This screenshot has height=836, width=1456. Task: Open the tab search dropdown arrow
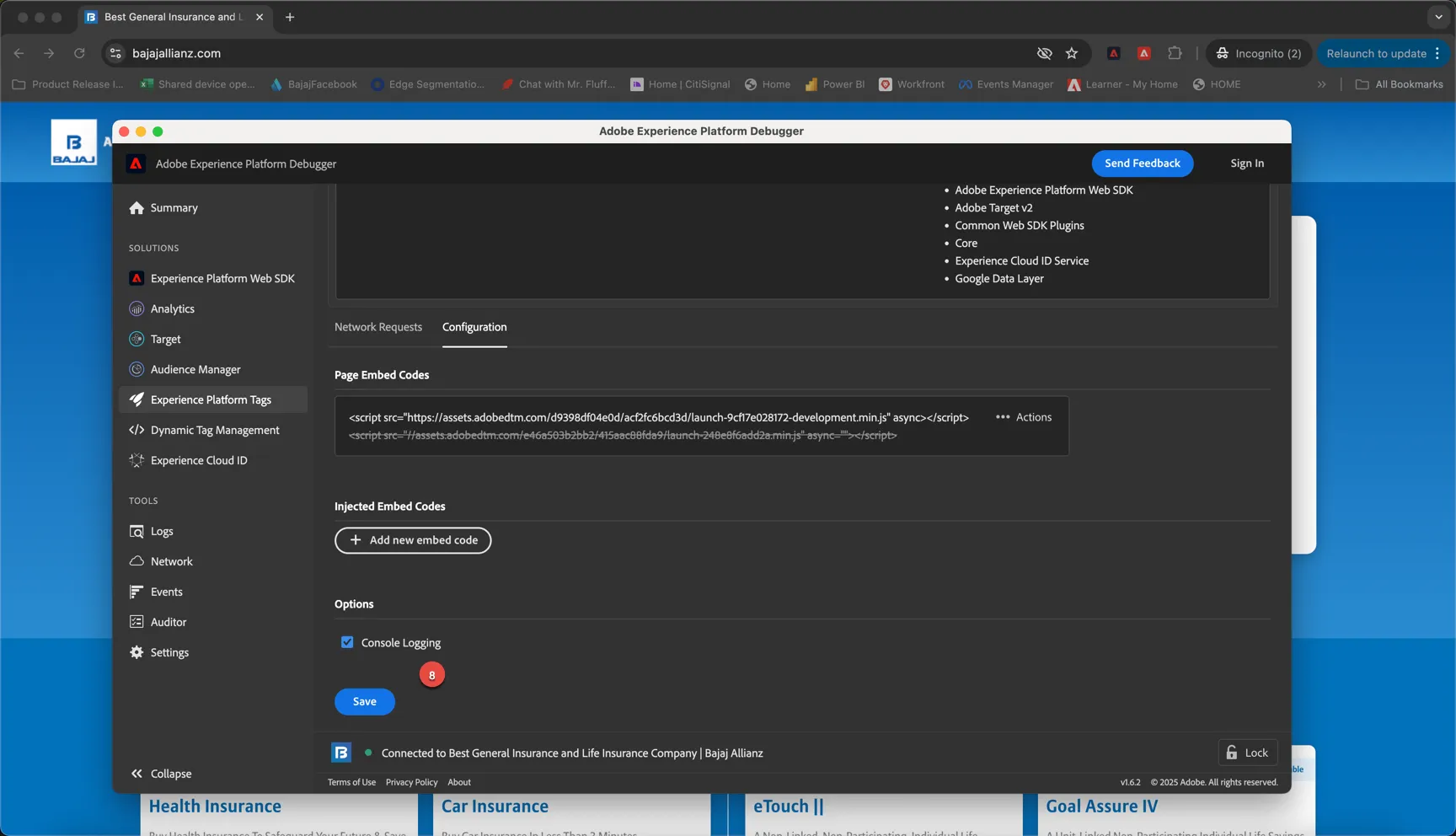[x=1438, y=17]
